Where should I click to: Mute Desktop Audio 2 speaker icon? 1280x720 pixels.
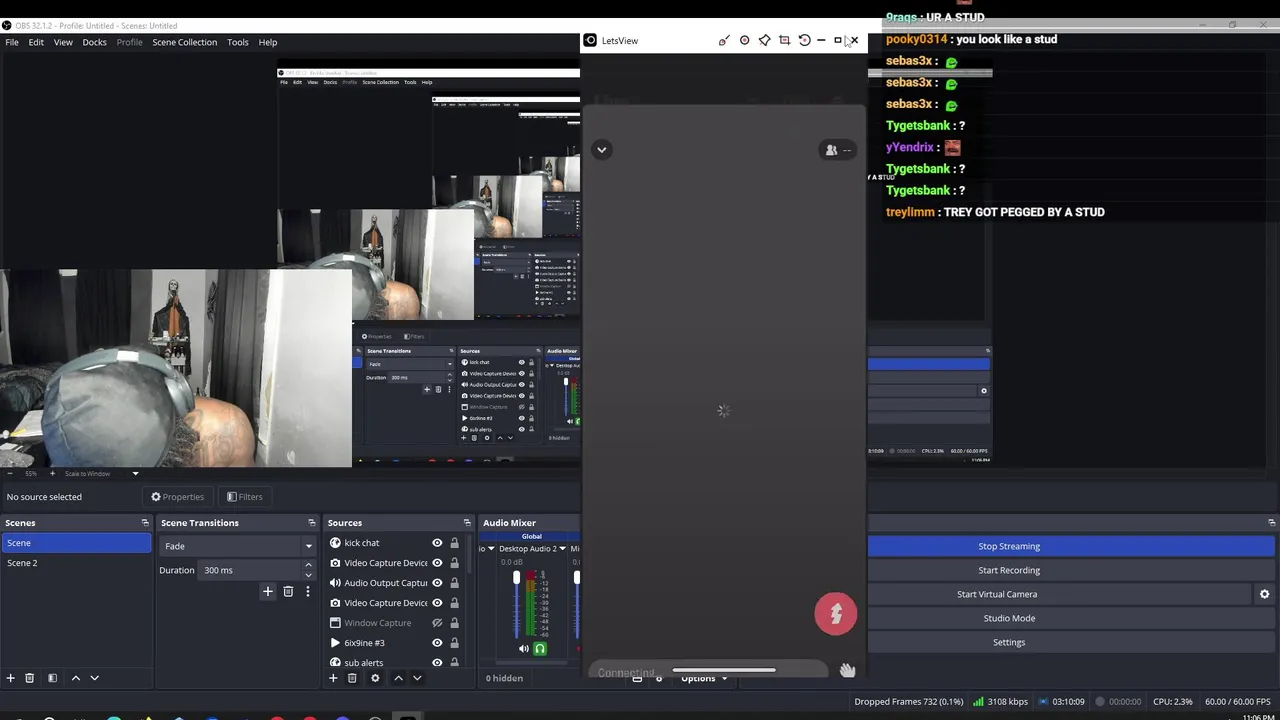click(523, 649)
